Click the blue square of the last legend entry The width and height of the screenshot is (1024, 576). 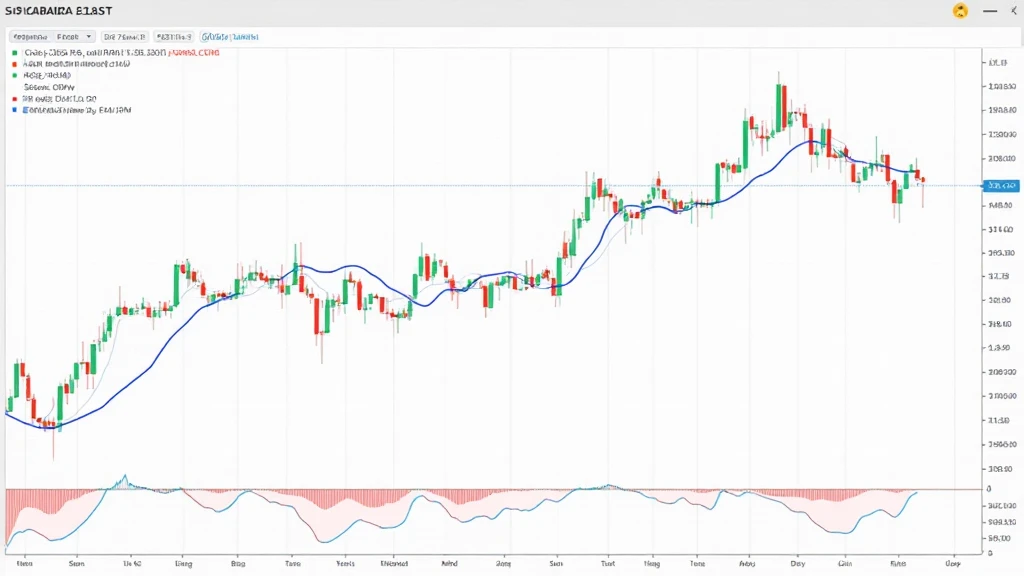[14, 111]
